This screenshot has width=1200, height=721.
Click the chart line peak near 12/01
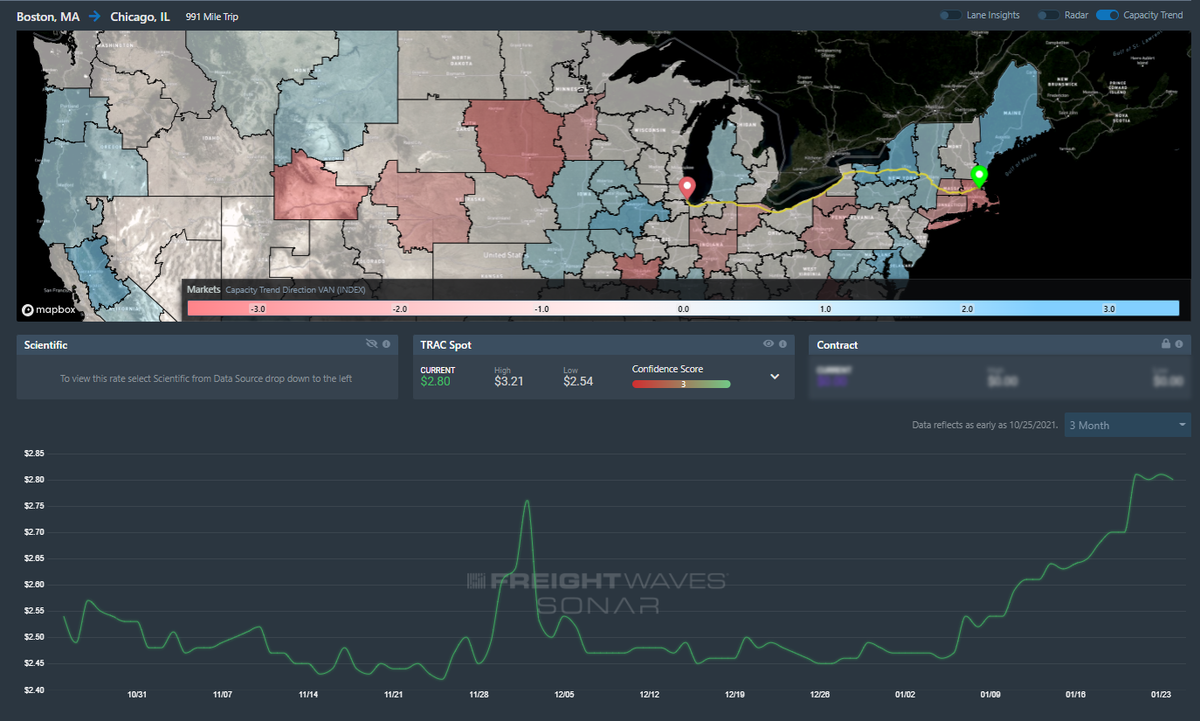click(527, 501)
